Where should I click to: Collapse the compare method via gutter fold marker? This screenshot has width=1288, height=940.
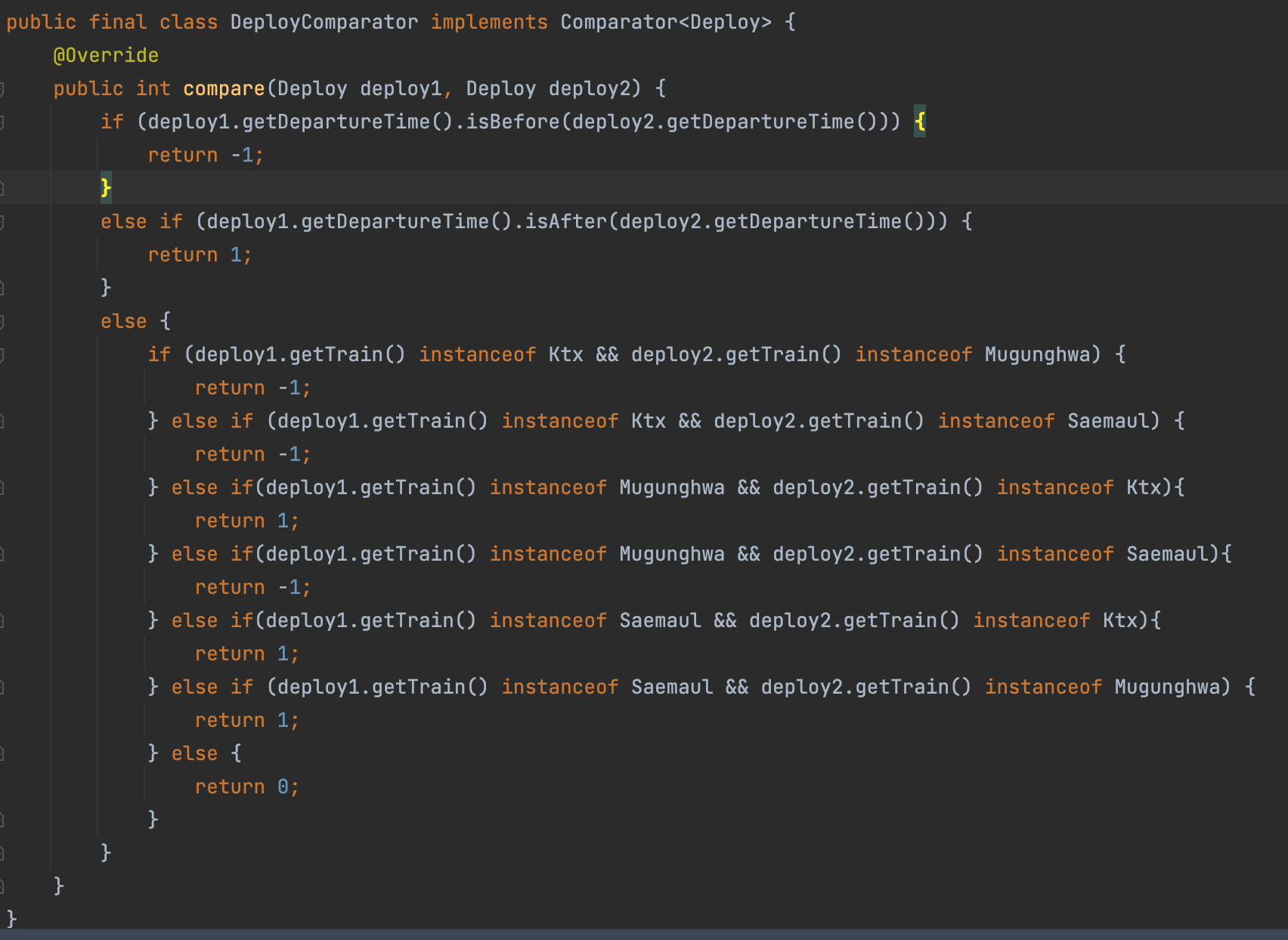pyautogui.click(x=2, y=88)
